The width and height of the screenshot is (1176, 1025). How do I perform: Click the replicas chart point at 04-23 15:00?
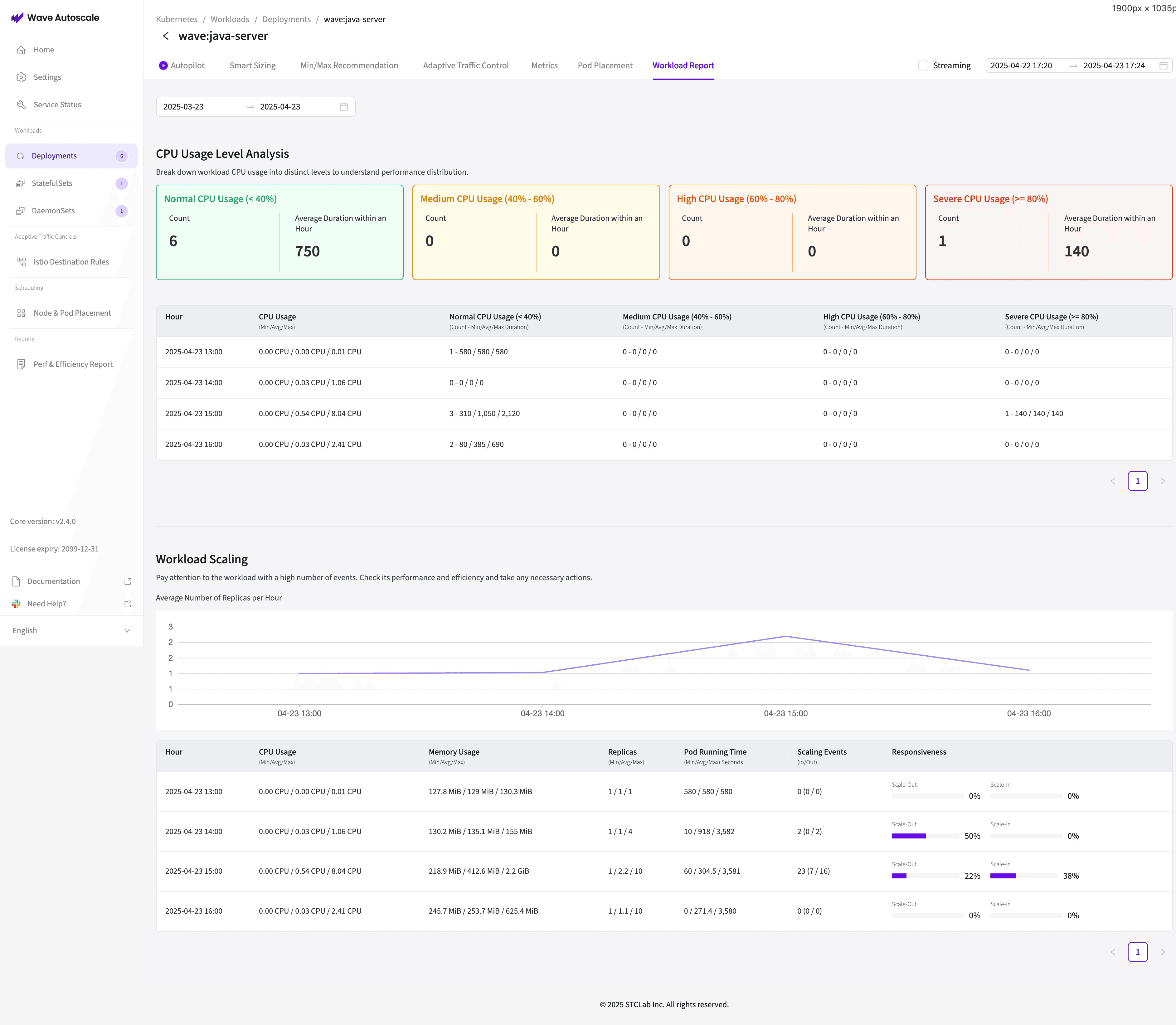pos(786,636)
